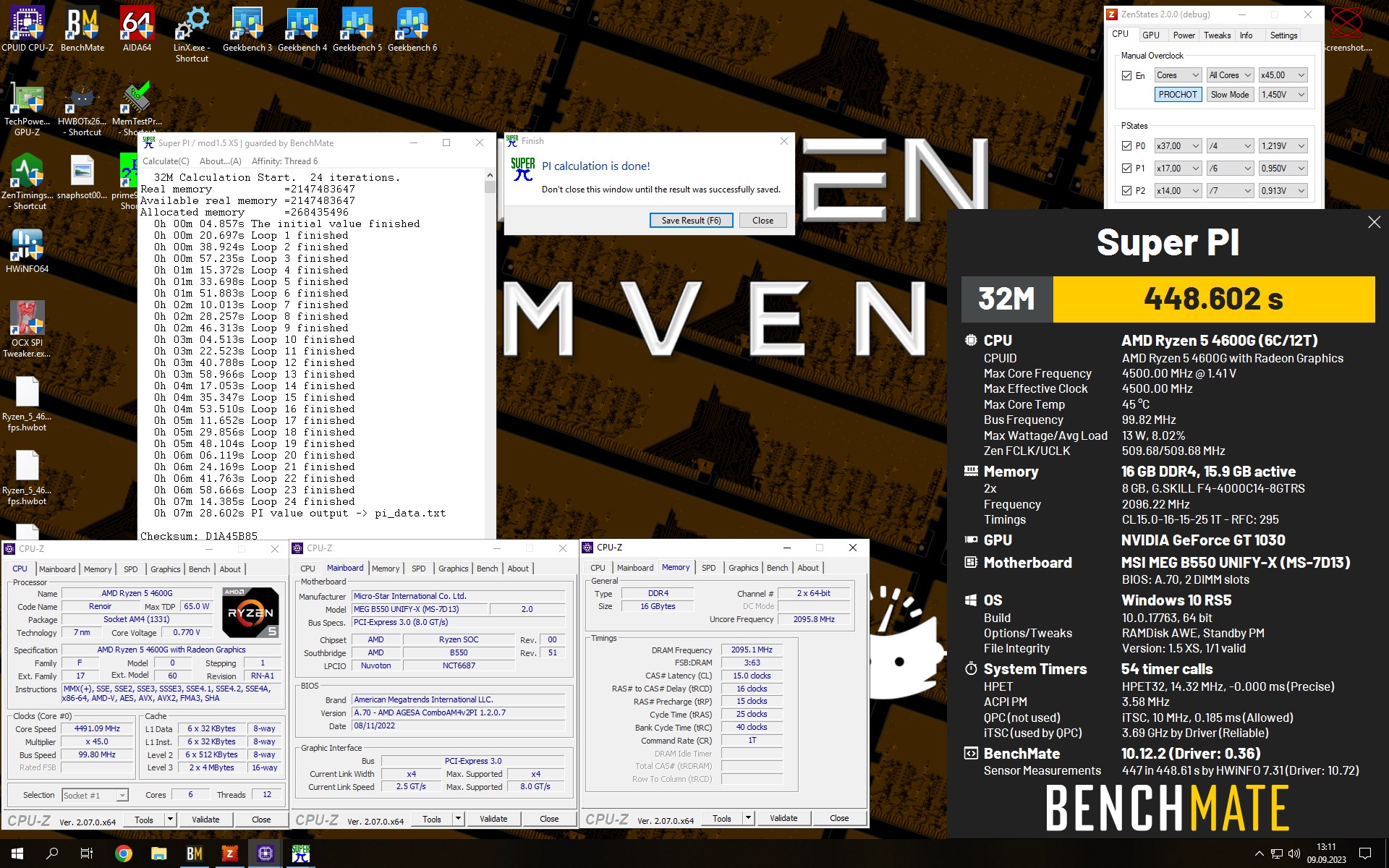Open Task View on taskbar
Viewport: 1389px width, 868px height.
click(87, 854)
